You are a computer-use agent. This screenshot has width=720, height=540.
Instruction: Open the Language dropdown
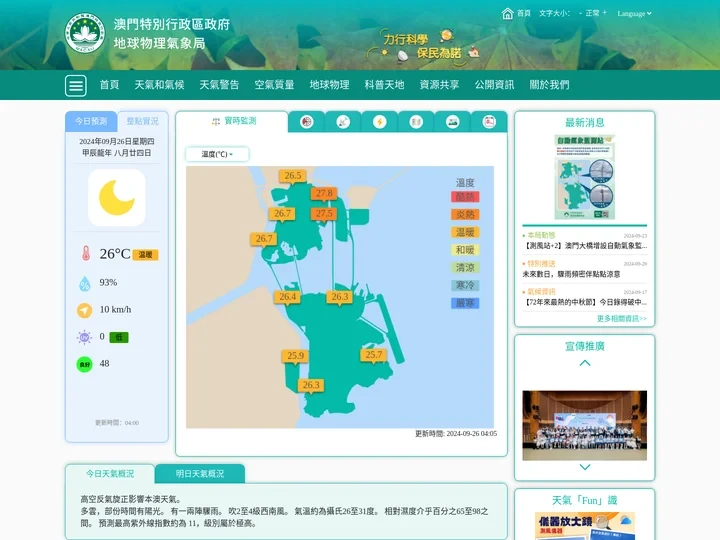click(x=634, y=14)
